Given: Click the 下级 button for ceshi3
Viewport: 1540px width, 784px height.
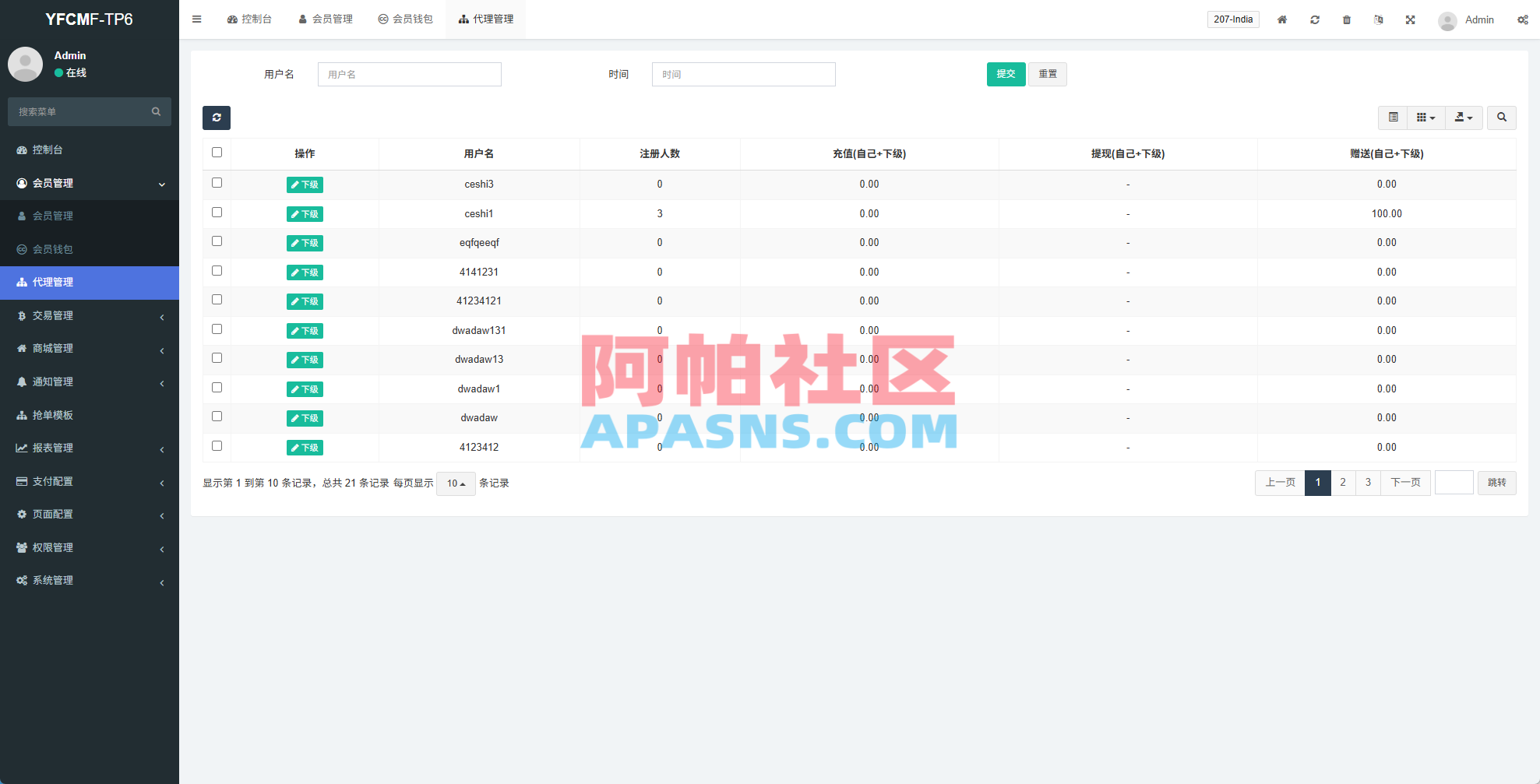Looking at the screenshot, I should [305, 185].
